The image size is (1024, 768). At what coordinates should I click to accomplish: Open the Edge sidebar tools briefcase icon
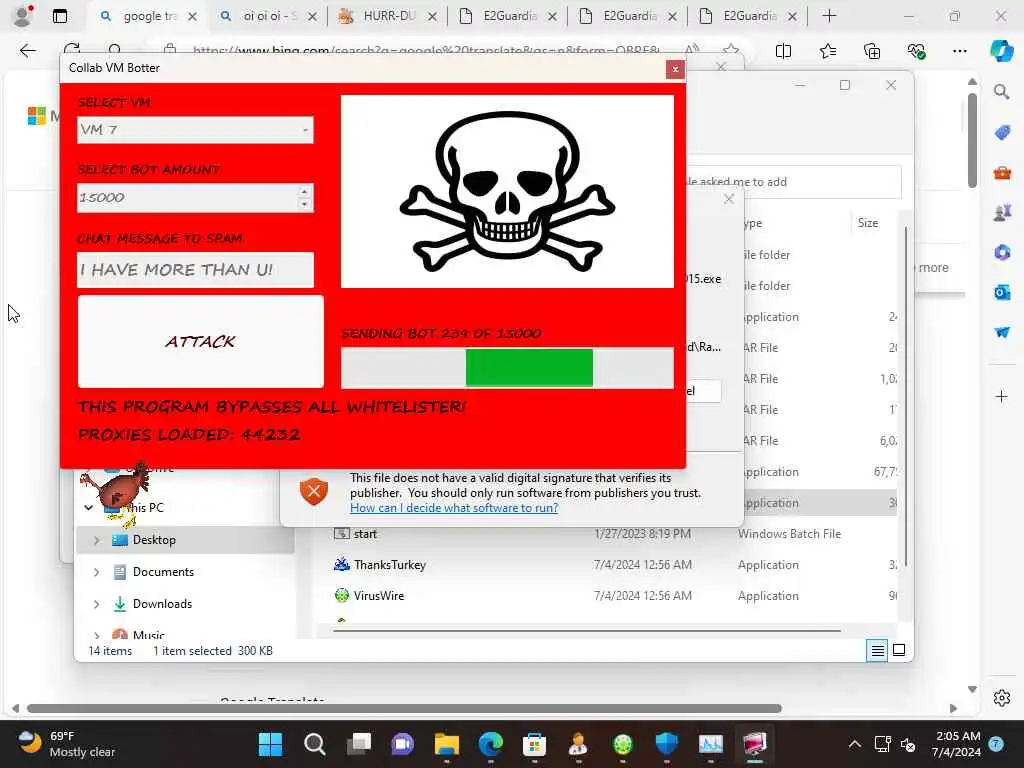coord(1002,173)
